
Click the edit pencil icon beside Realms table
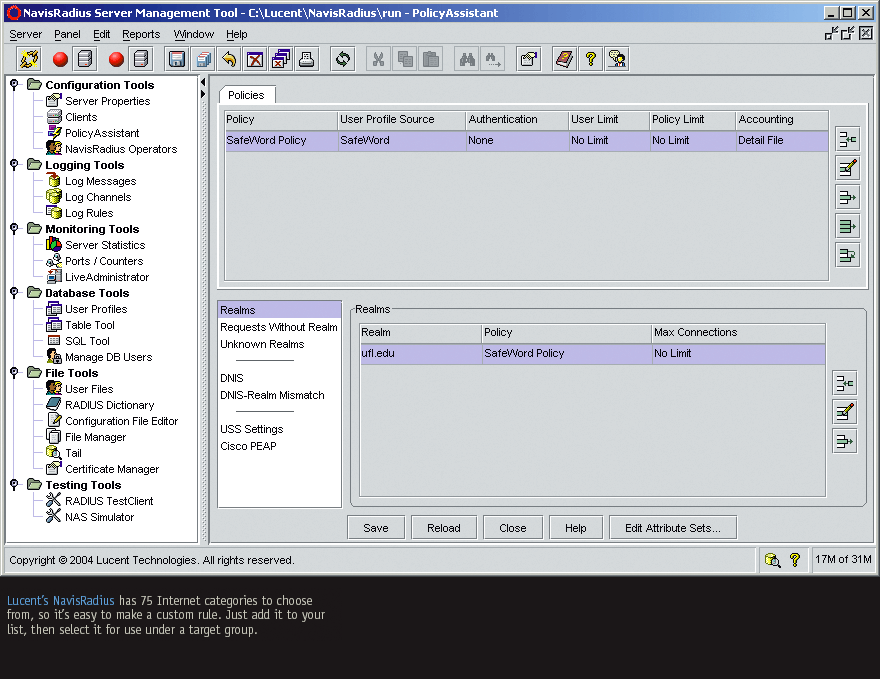[844, 411]
